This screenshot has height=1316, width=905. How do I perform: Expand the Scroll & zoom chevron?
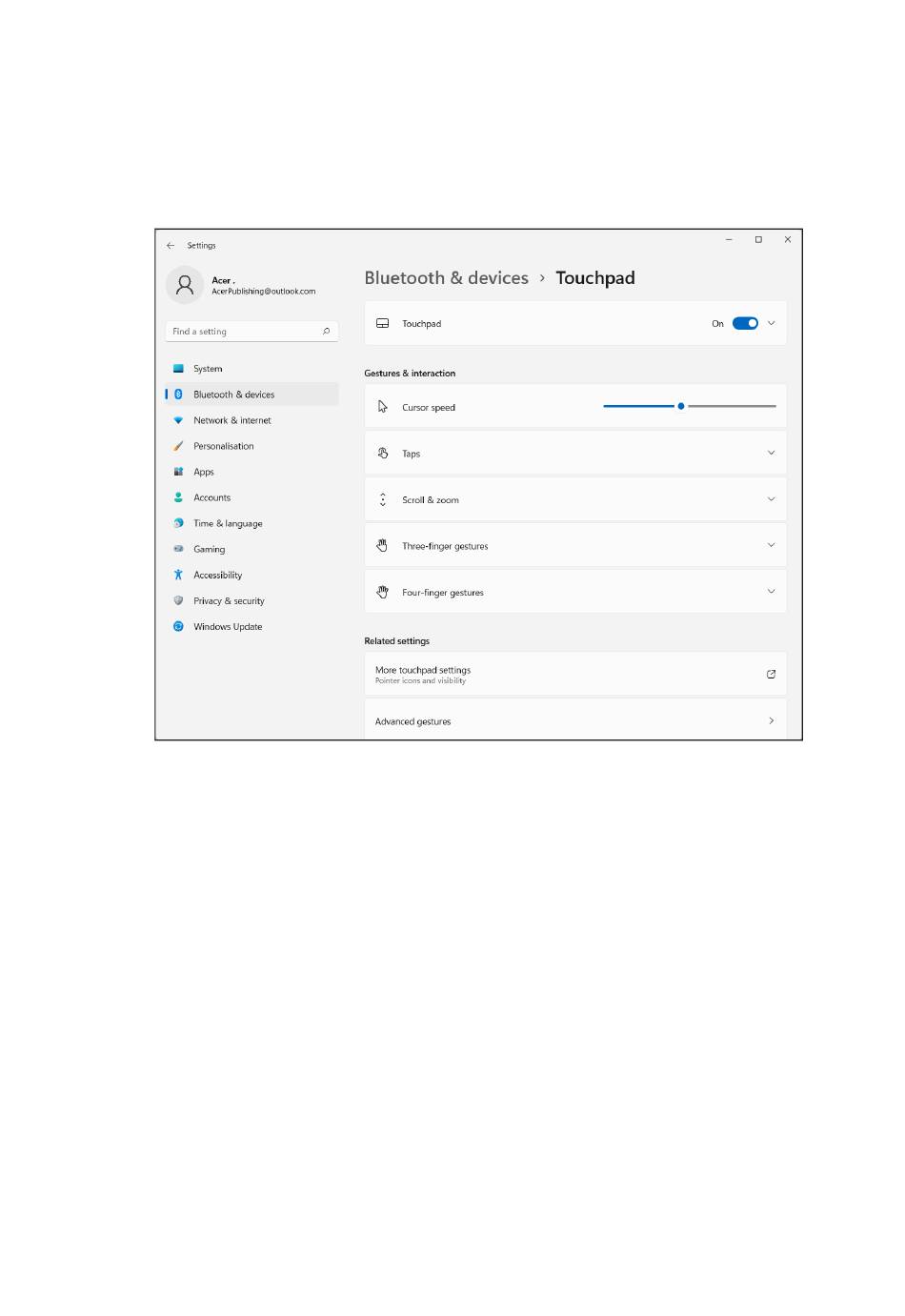click(x=772, y=498)
